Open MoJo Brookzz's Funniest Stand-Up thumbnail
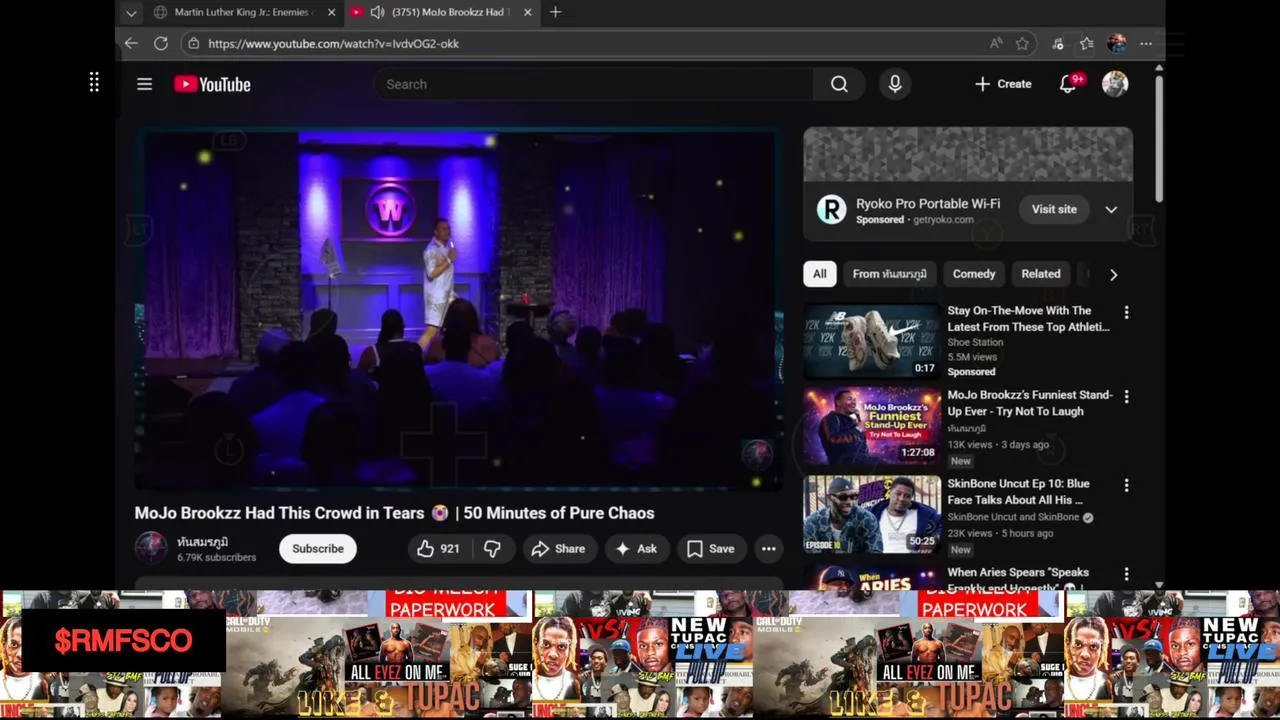The width and height of the screenshot is (1280, 720). click(x=871, y=426)
